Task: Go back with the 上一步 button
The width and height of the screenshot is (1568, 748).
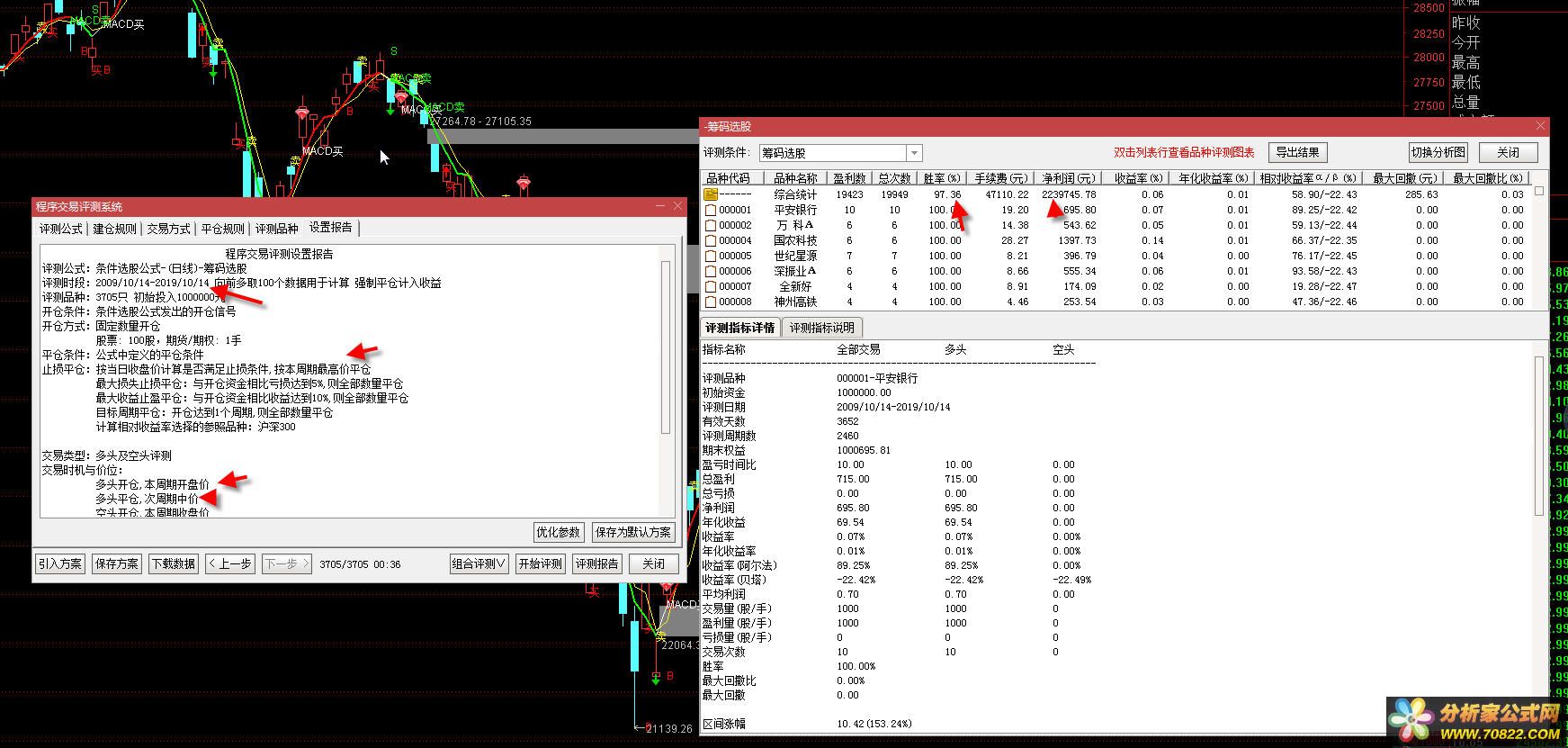Action: click(229, 563)
